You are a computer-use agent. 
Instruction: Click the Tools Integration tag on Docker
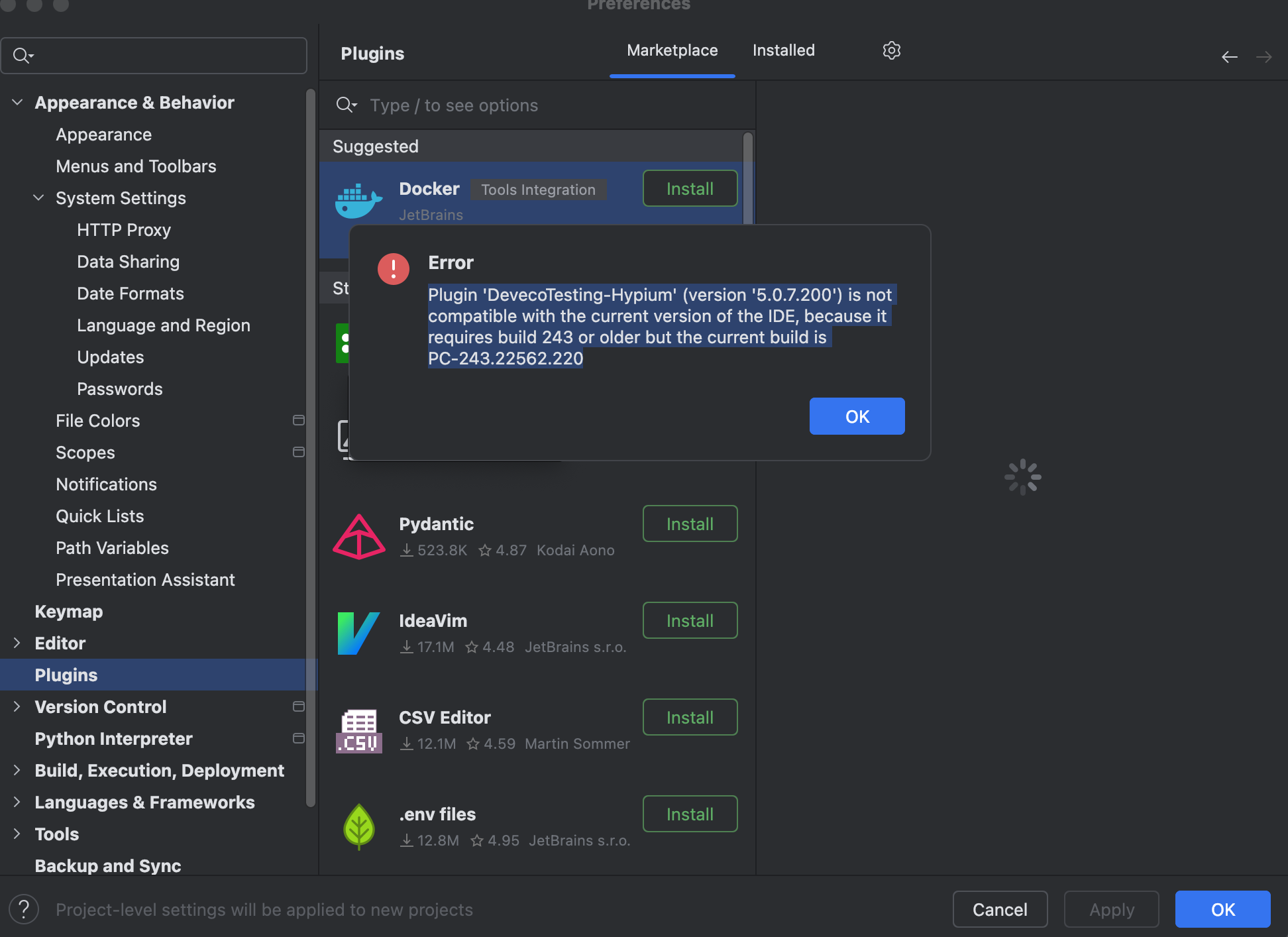(x=538, y=190)
